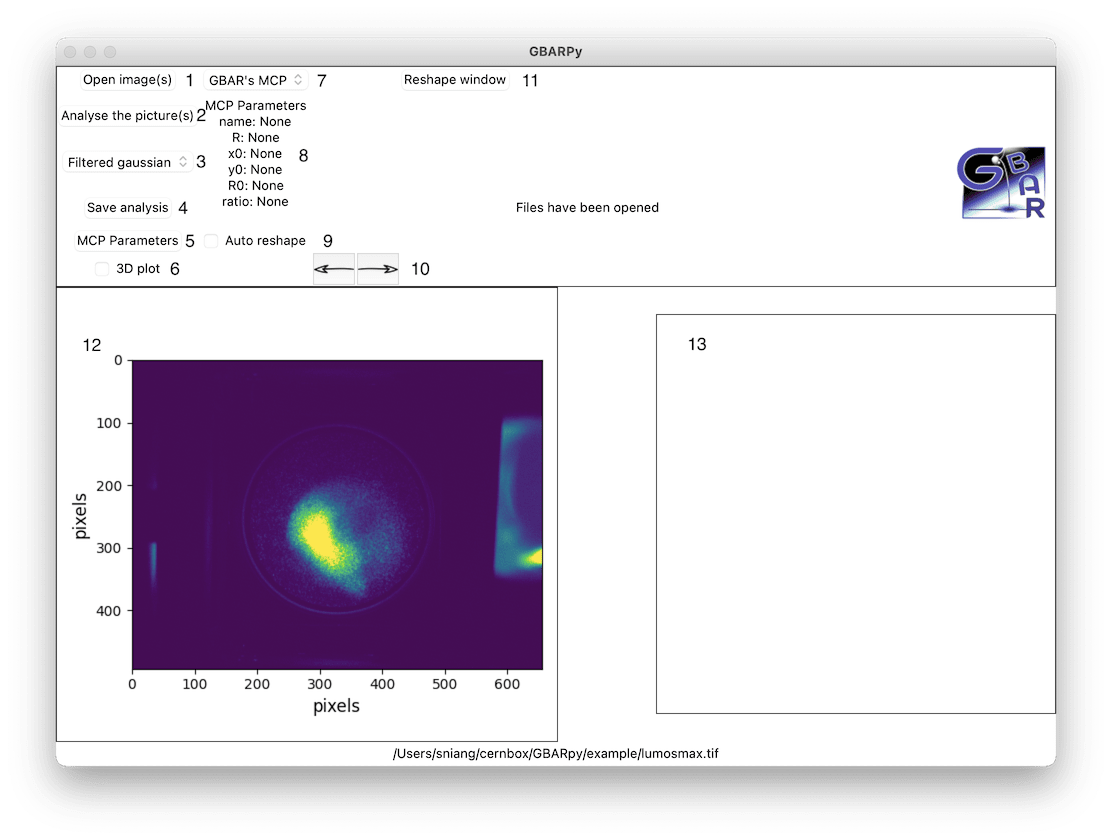The height and width of the screenshot is (840, 1112).
Task: Go to next image with right arrow
Action: (x=378, y=269)
